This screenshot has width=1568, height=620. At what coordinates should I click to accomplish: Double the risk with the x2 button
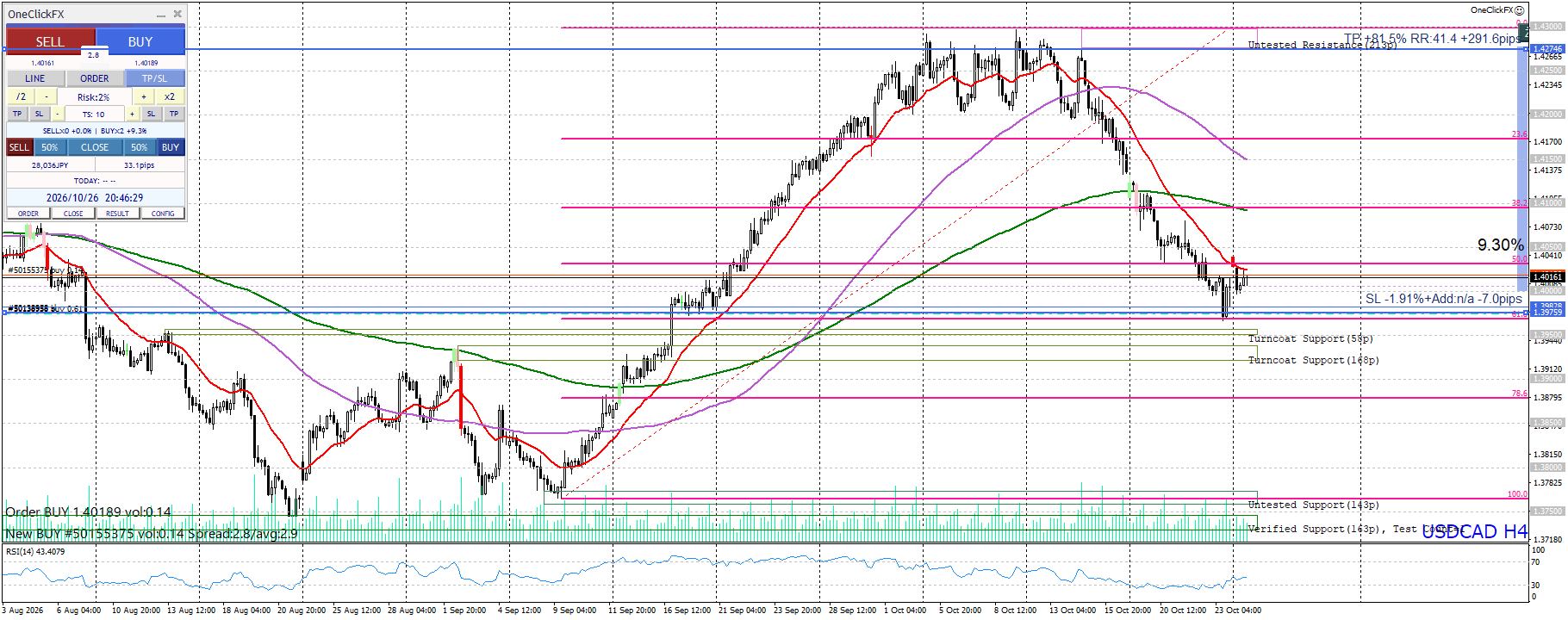(x=170, y=96)
